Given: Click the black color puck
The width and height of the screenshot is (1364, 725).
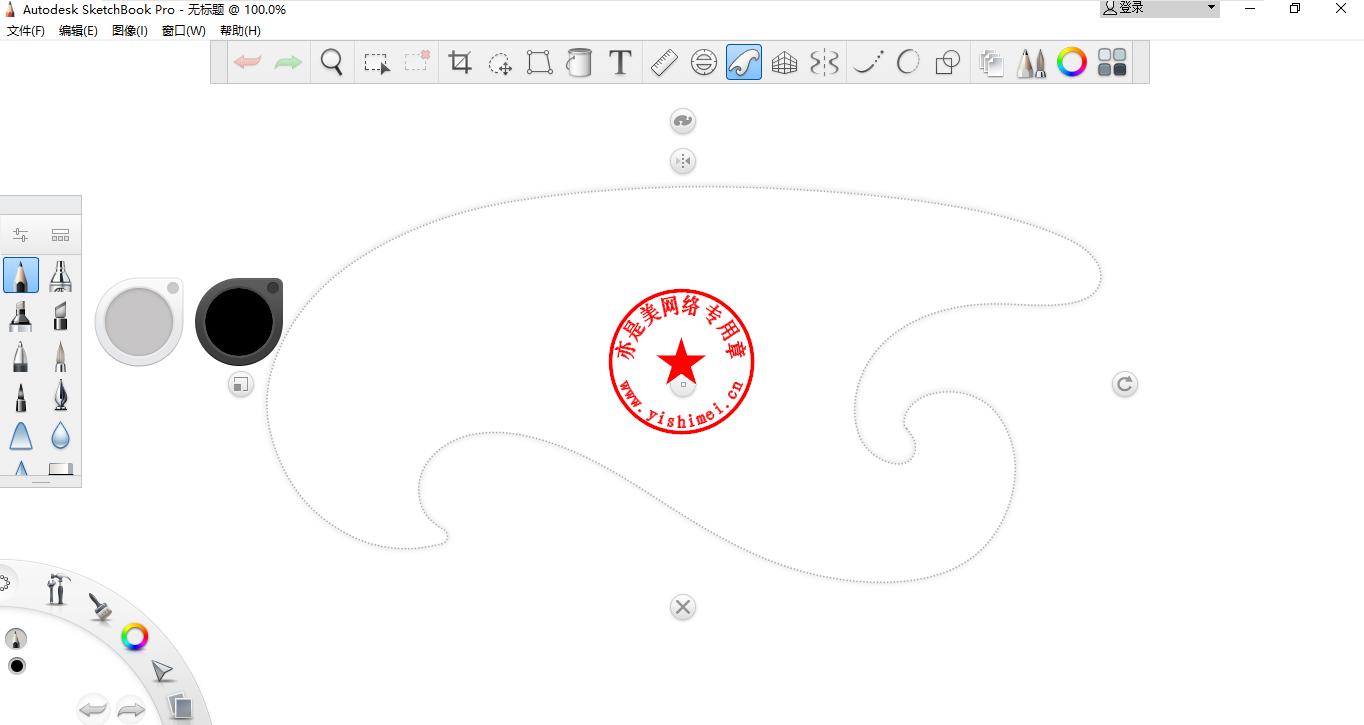Looking at the screenshot, I should click(239, 321).
